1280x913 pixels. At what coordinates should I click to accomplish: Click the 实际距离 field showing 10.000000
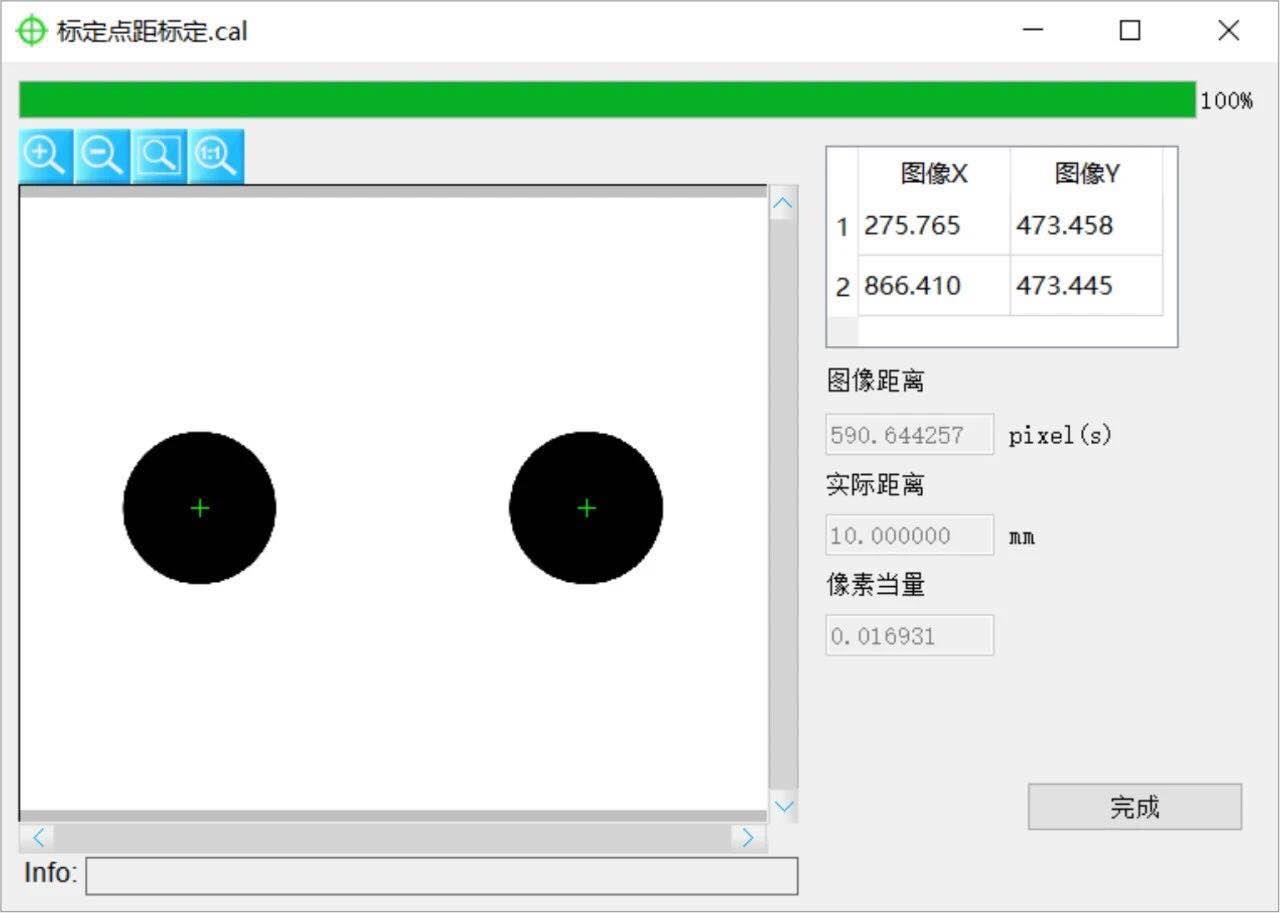(909, 535)
